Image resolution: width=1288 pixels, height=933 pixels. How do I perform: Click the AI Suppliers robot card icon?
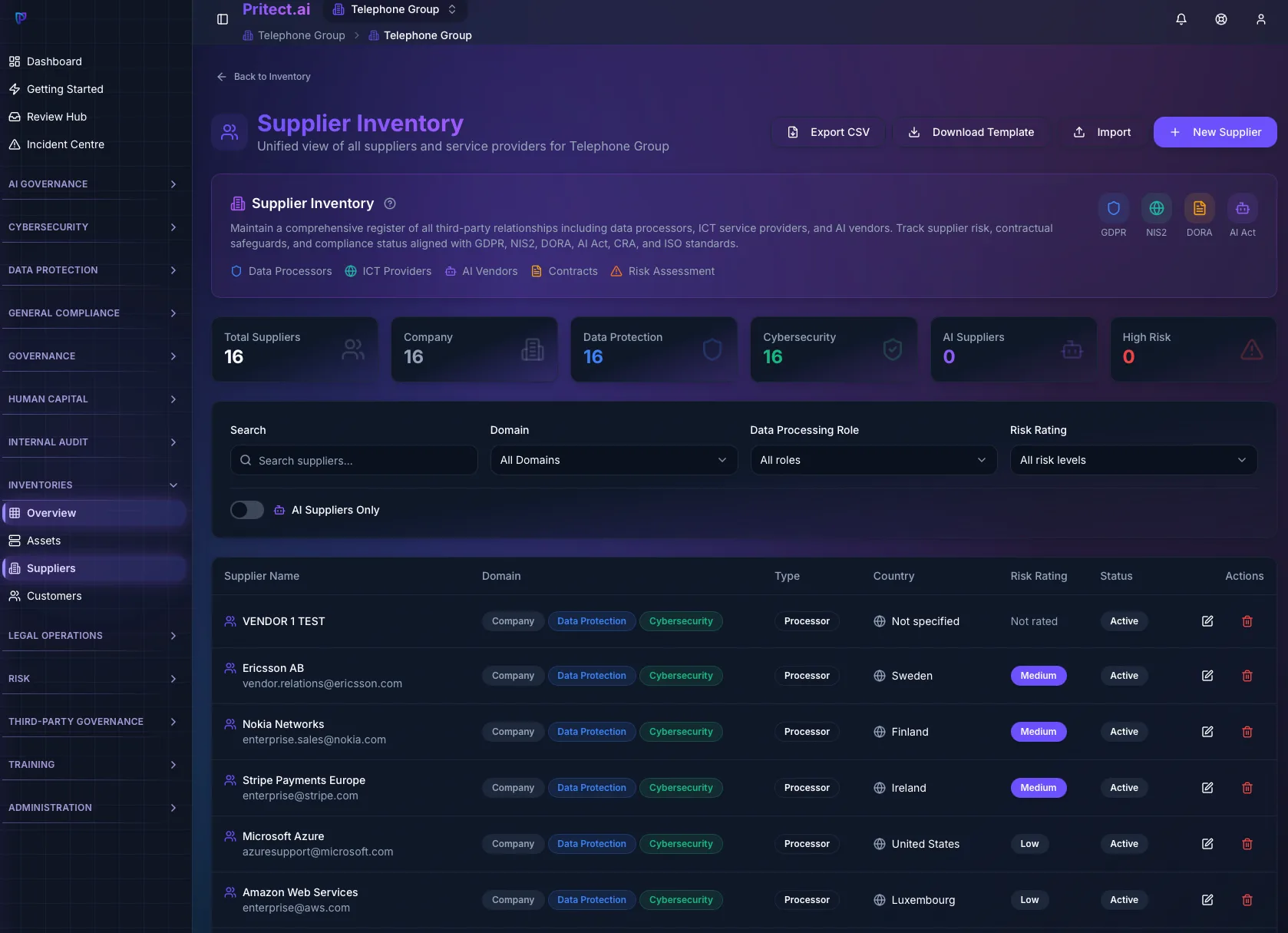[1072, 349]
